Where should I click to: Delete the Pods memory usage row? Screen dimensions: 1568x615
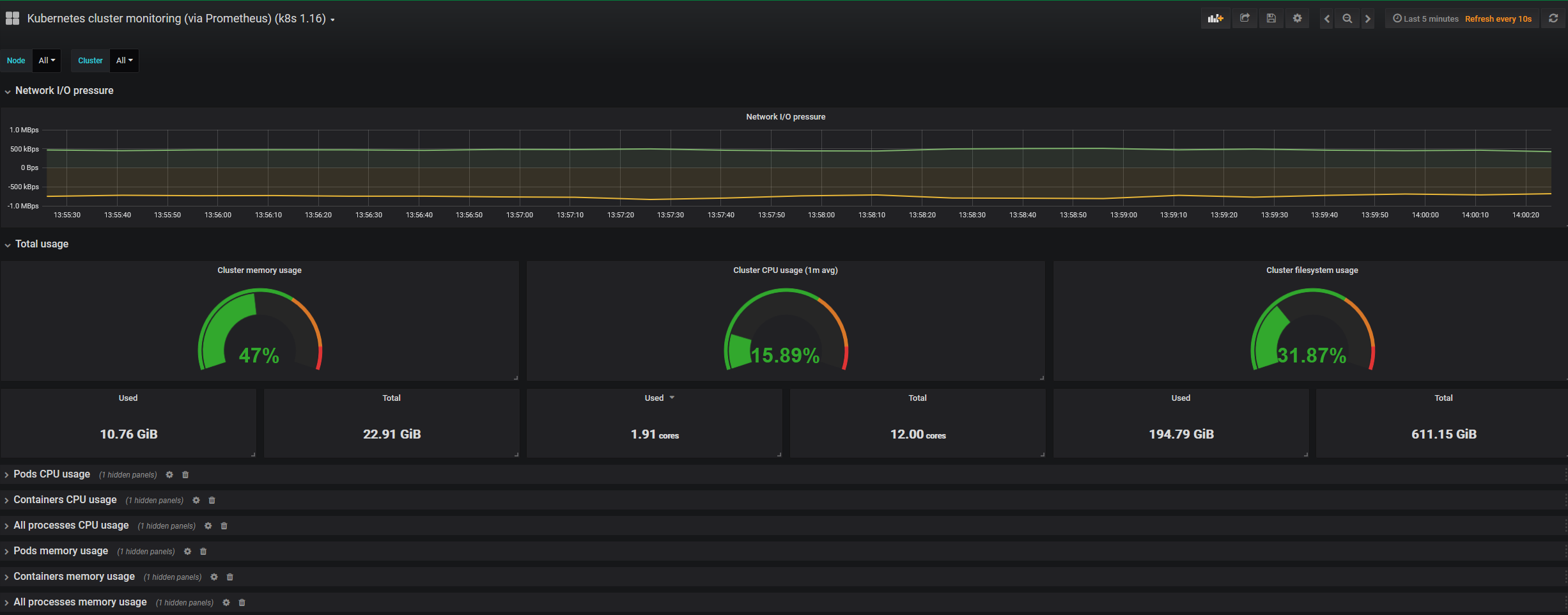coord(203,552)
